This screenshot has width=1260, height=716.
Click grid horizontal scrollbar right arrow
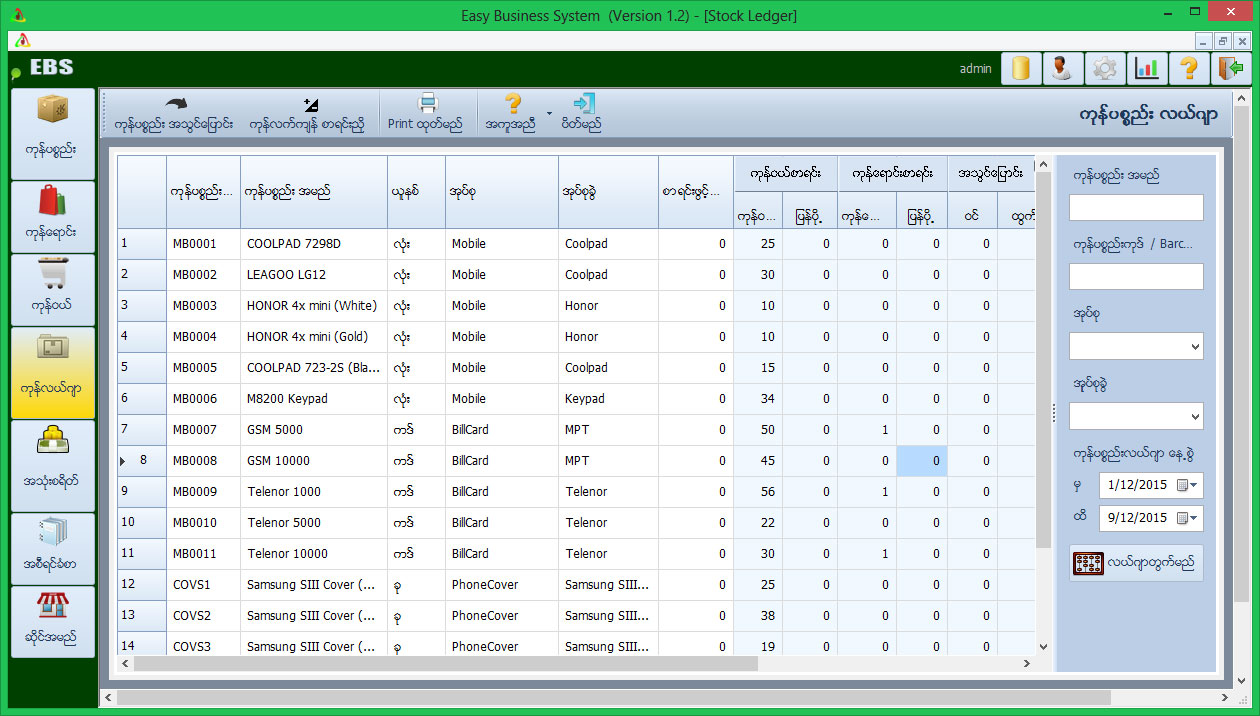[x=1027, y=664]
